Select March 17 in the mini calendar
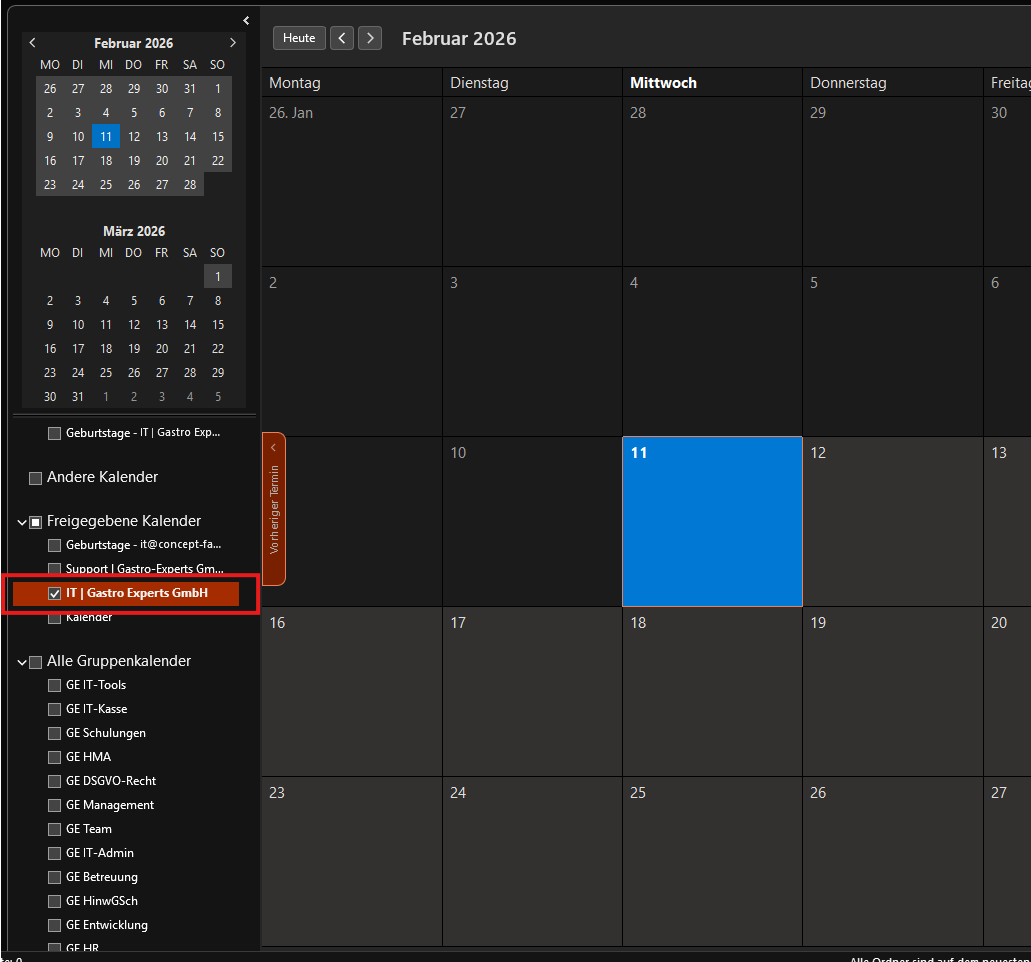The image size is (1031, 962). [x=78, y=349]
